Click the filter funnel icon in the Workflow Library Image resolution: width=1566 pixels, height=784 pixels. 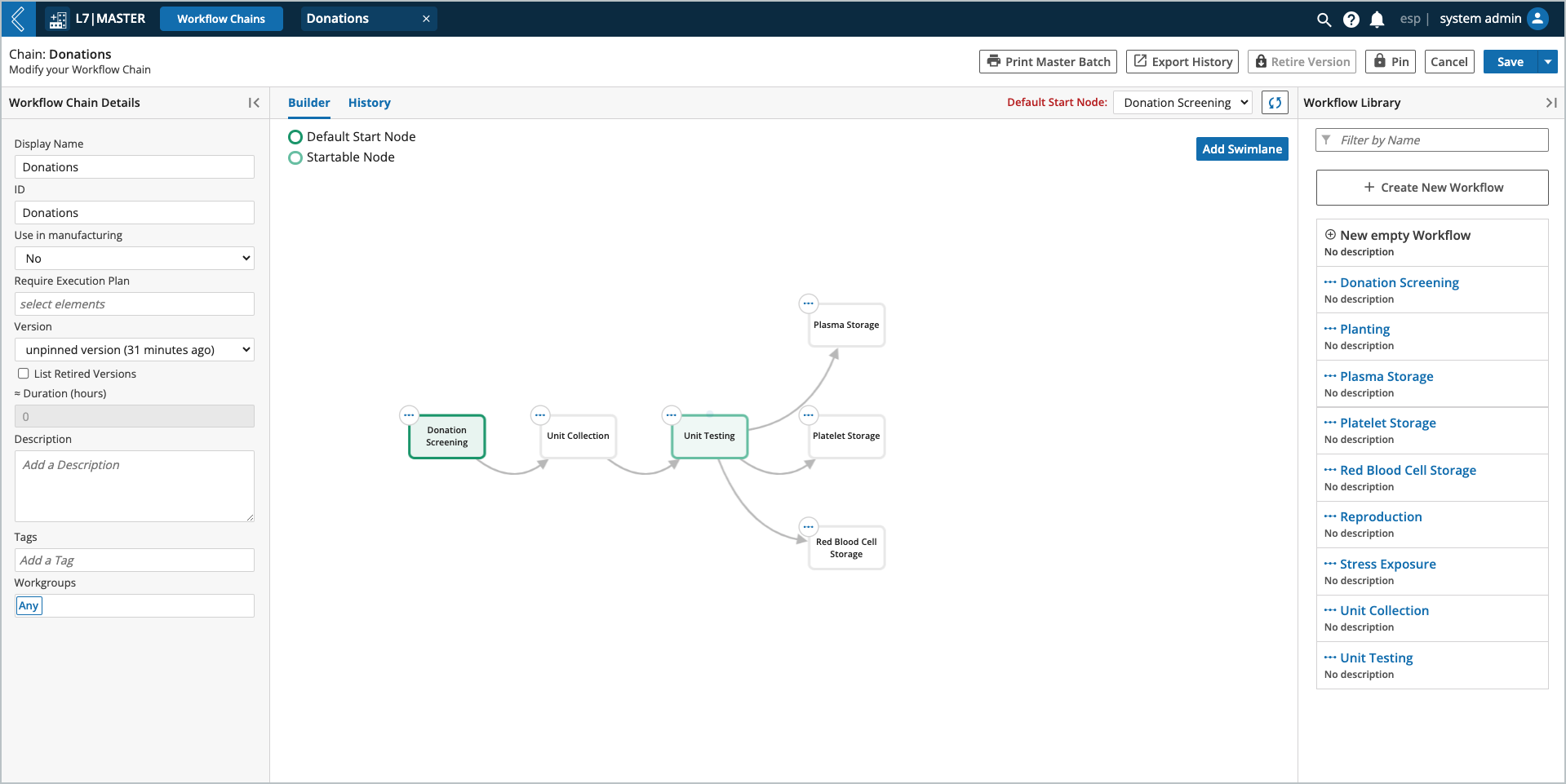coord(1326,140)
